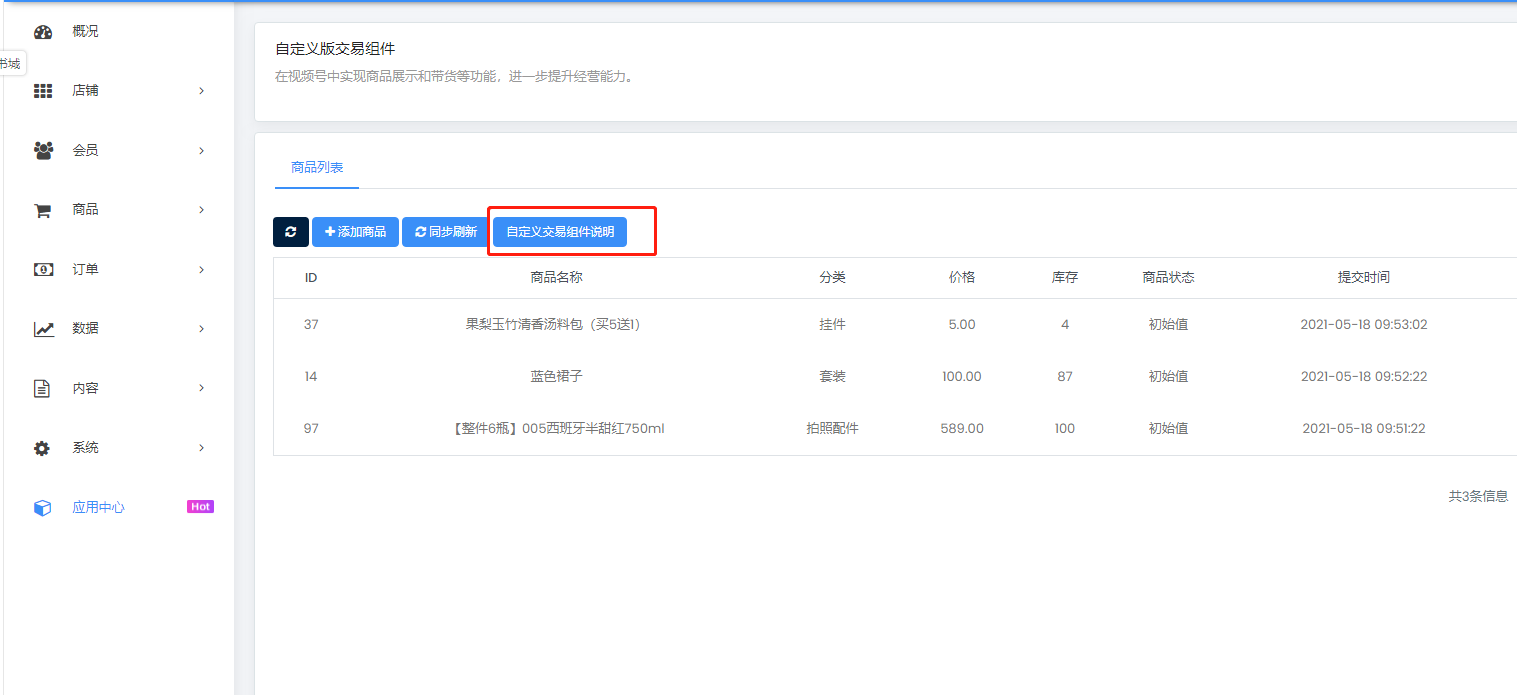Select product 【整件6瓶】005西班牙半甜红750ml
This screenshot has height=695, width=1517.
557,429
